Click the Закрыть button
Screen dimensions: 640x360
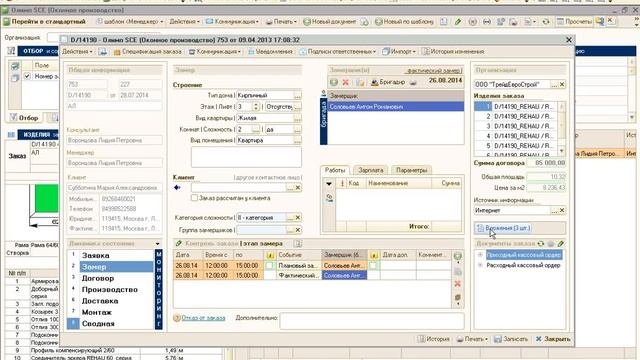pos(553,339)
